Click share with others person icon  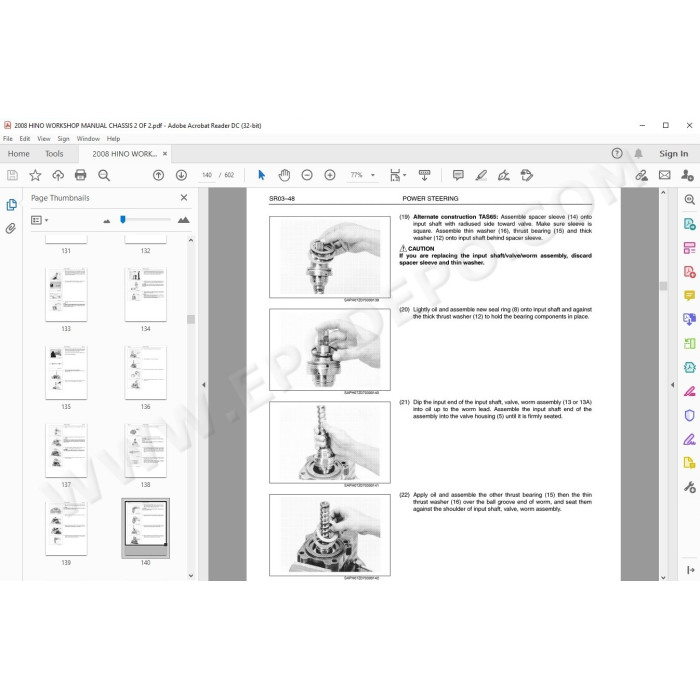click(x=687, y=175)
